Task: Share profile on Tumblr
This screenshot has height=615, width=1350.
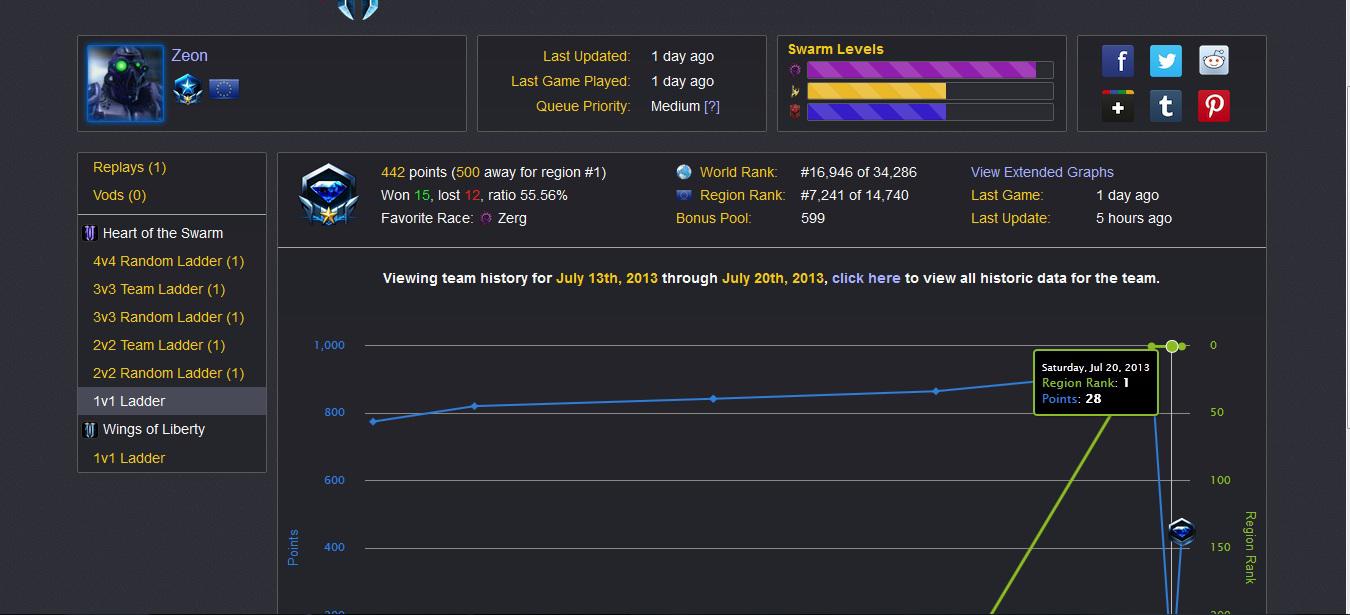Action: point(1166,106)
